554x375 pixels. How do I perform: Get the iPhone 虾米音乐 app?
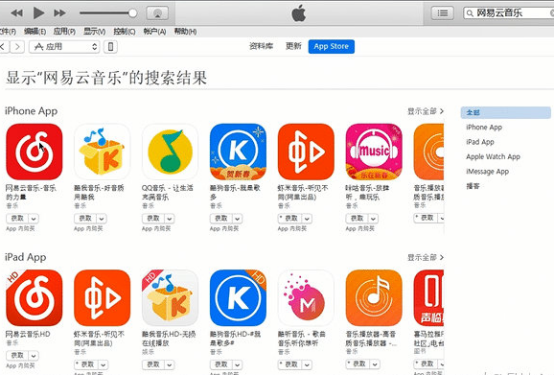tap(290, 219)
